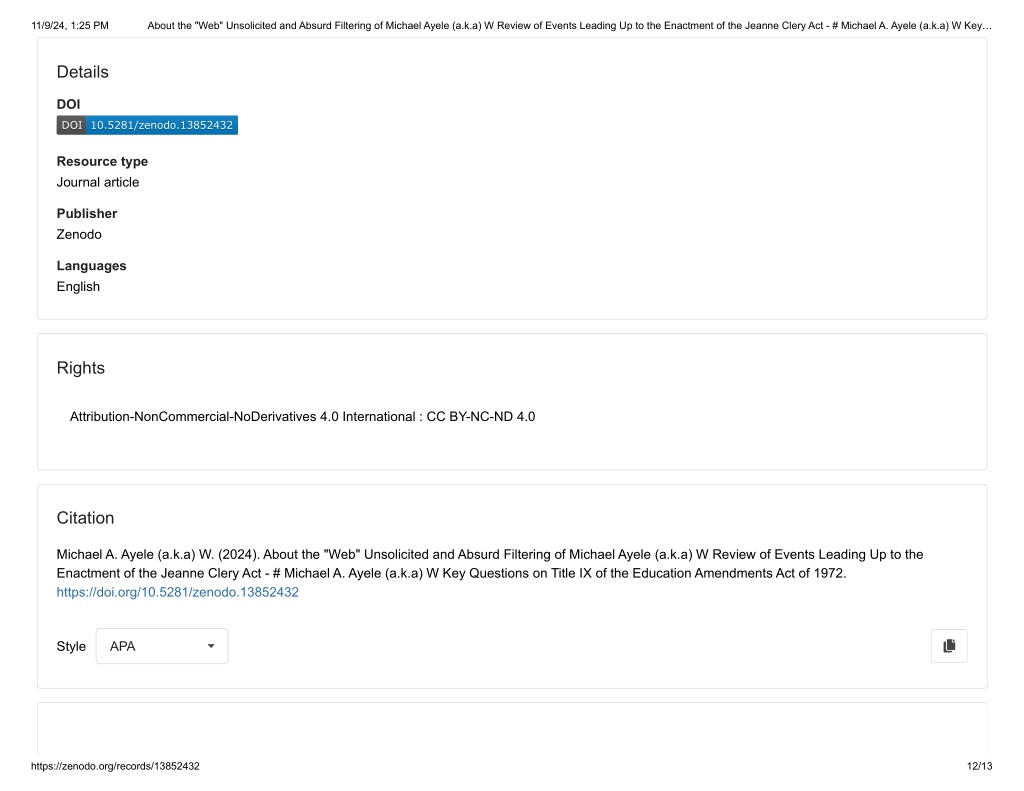
Task: Click the gray DOI label badge
Action: [x=72, y=125]
